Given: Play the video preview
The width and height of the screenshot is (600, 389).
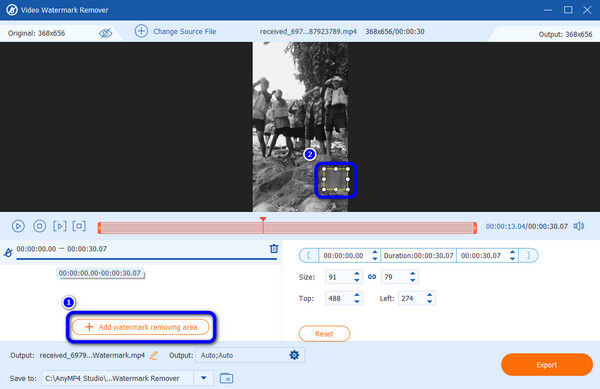Looking at the screenshot, I should click(x=18, y=226).
